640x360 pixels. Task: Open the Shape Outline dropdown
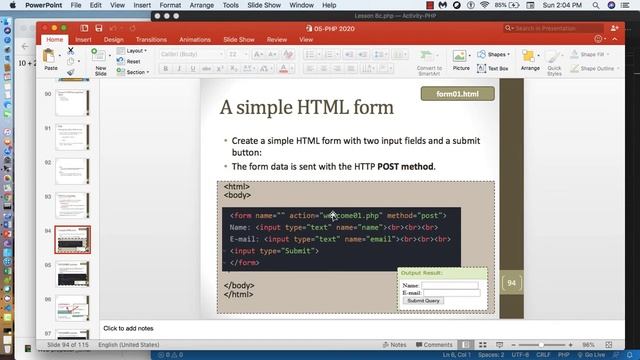(x=595, y=69)
